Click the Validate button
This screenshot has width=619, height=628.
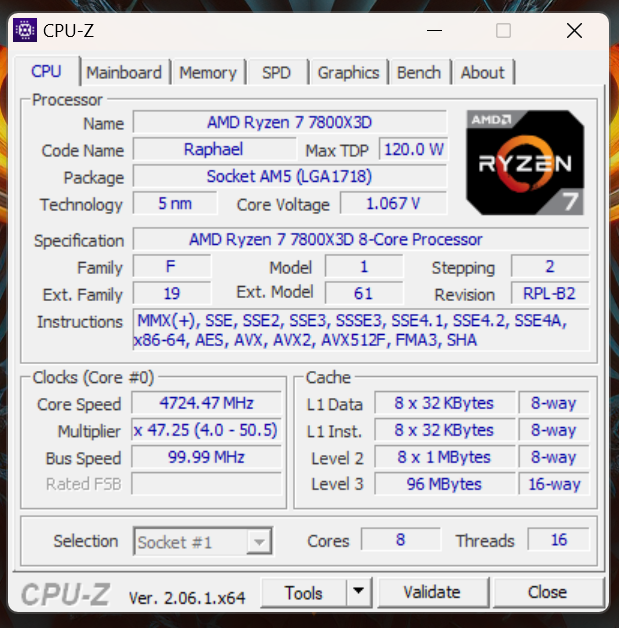pyautogui.click(x=432, y=592)
